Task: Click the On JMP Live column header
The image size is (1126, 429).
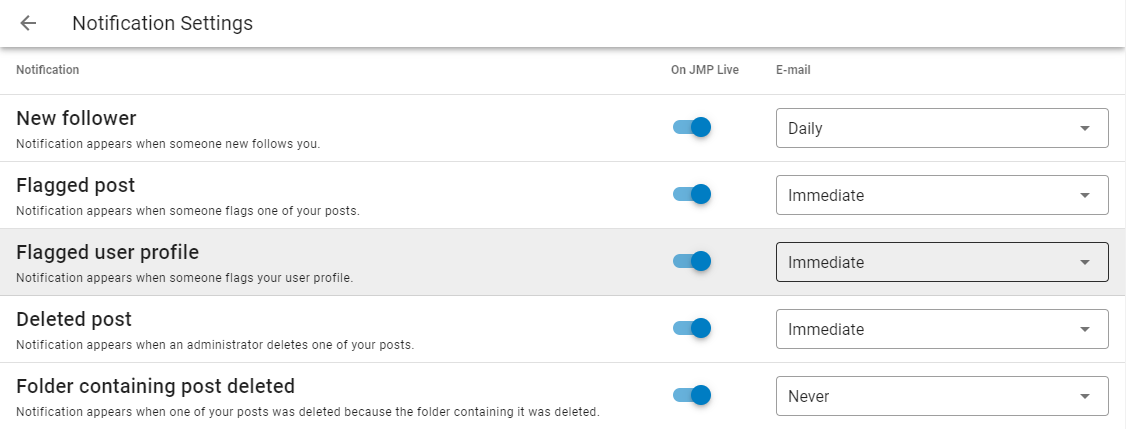Action: tap(704, 70)
